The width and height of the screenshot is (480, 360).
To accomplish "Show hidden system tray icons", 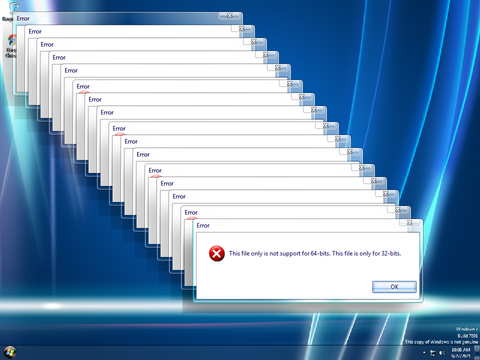I will pyautogui.click(x=424, y=353).
